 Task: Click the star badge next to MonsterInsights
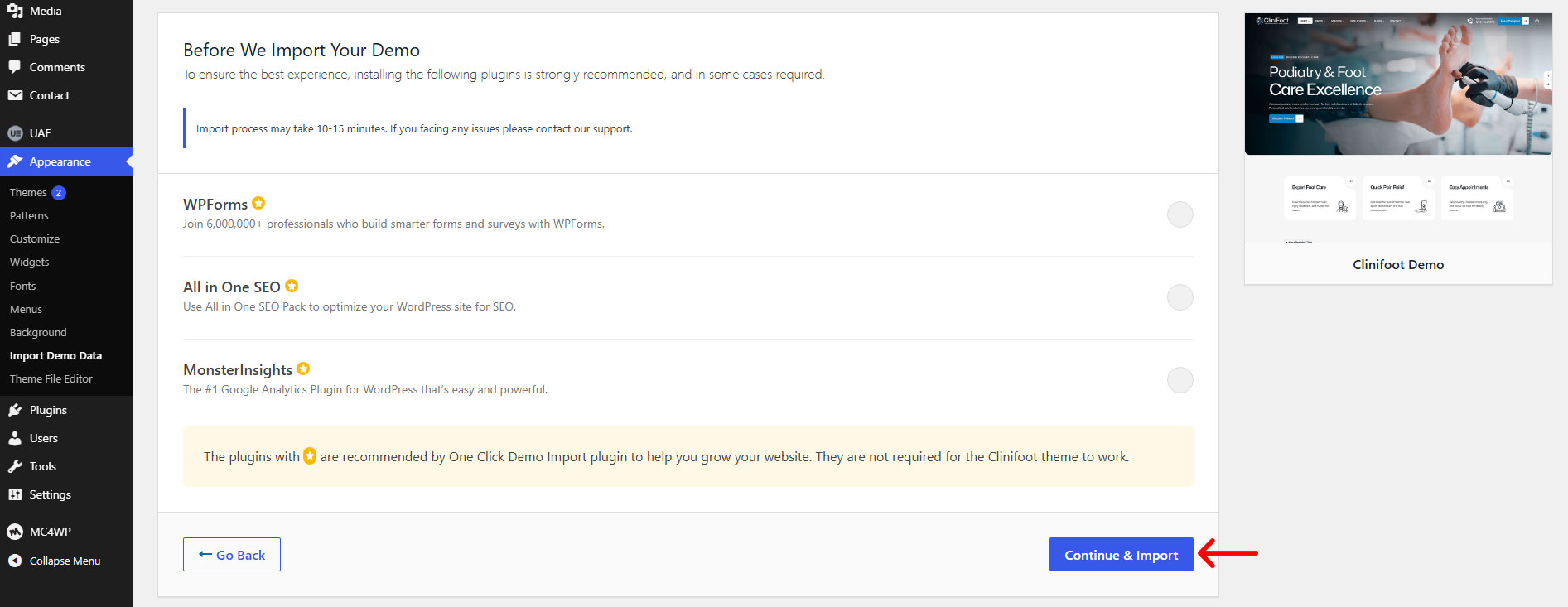[303, 369]
